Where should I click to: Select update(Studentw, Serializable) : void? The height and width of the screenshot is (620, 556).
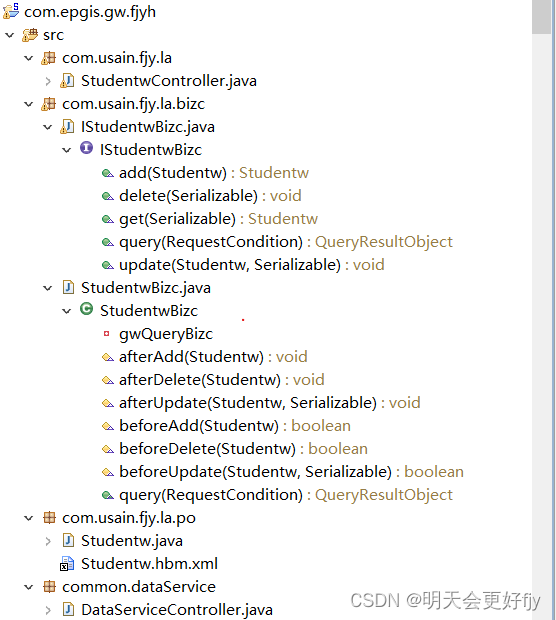coord(252,265)
